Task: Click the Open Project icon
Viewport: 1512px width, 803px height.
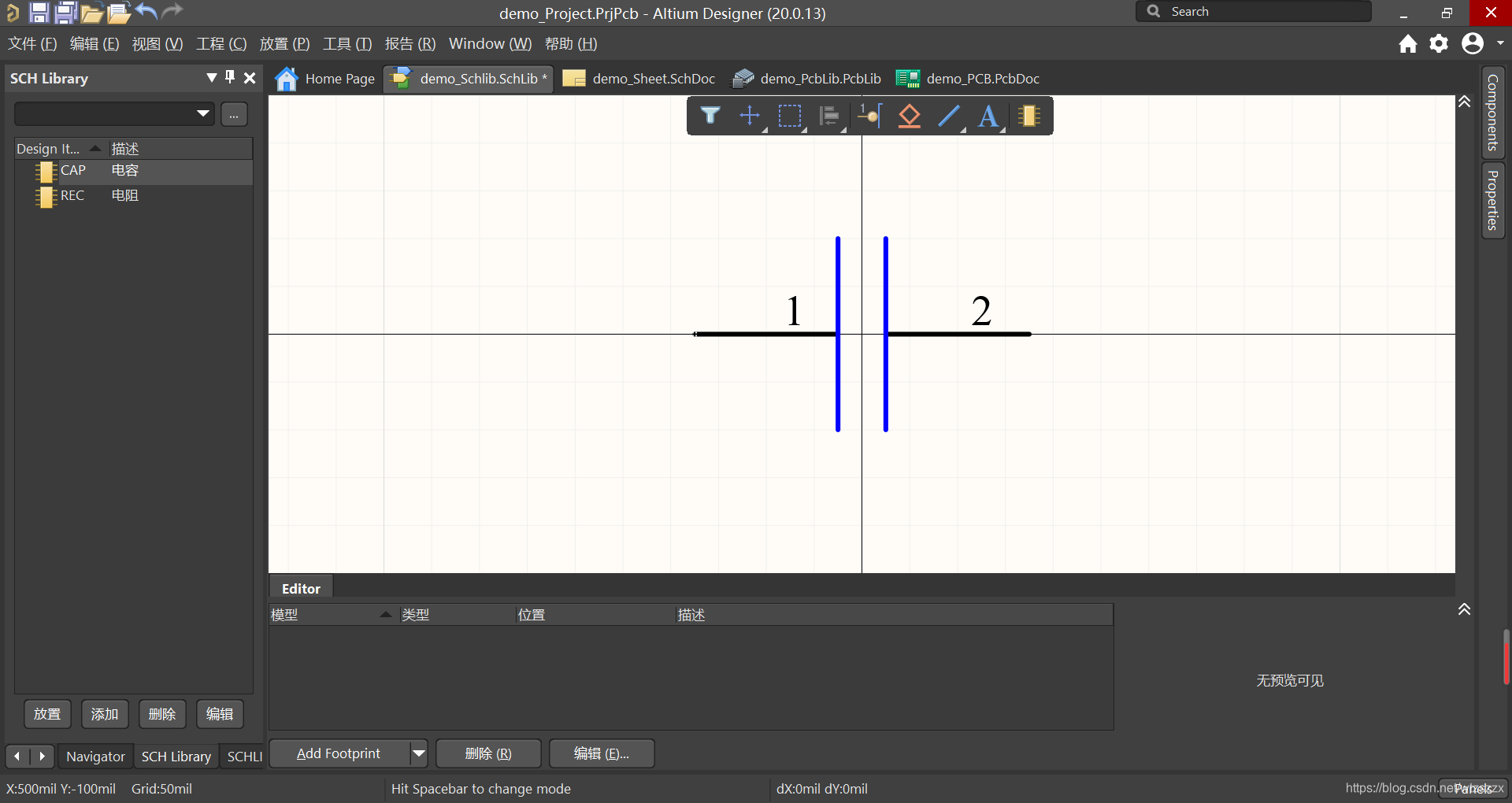Action: pos(119,13)
